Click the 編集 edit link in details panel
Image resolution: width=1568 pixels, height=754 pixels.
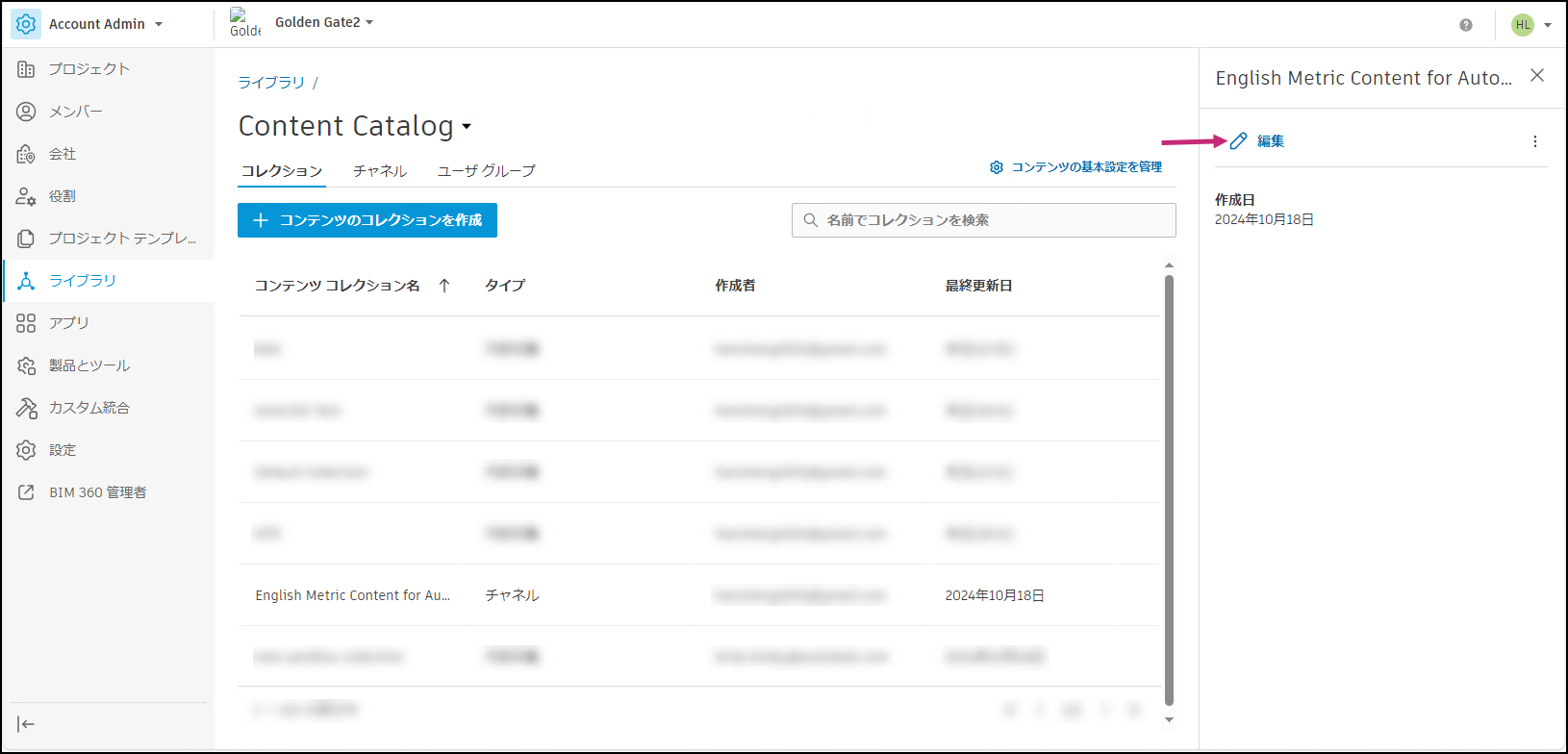[x=1271, y=141]
